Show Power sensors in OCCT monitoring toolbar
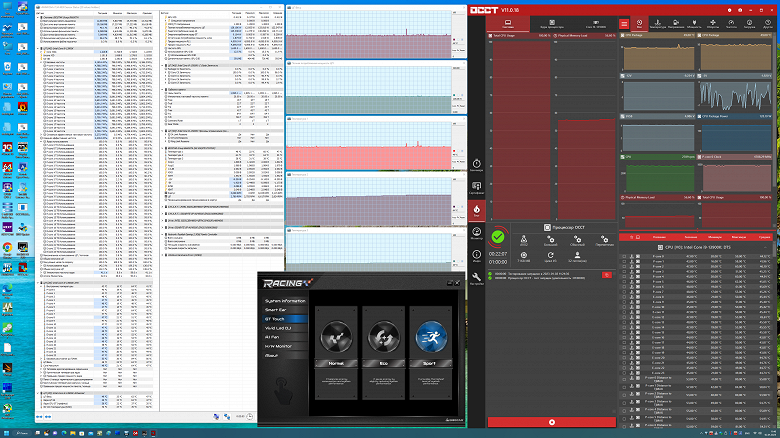 [694, 23]
